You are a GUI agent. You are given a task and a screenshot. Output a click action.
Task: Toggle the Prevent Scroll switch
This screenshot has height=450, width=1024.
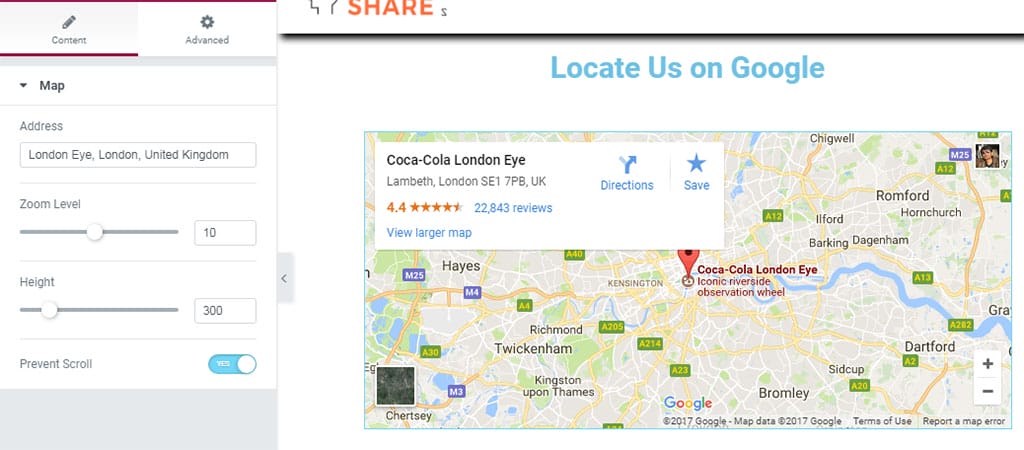coord(232,364)
